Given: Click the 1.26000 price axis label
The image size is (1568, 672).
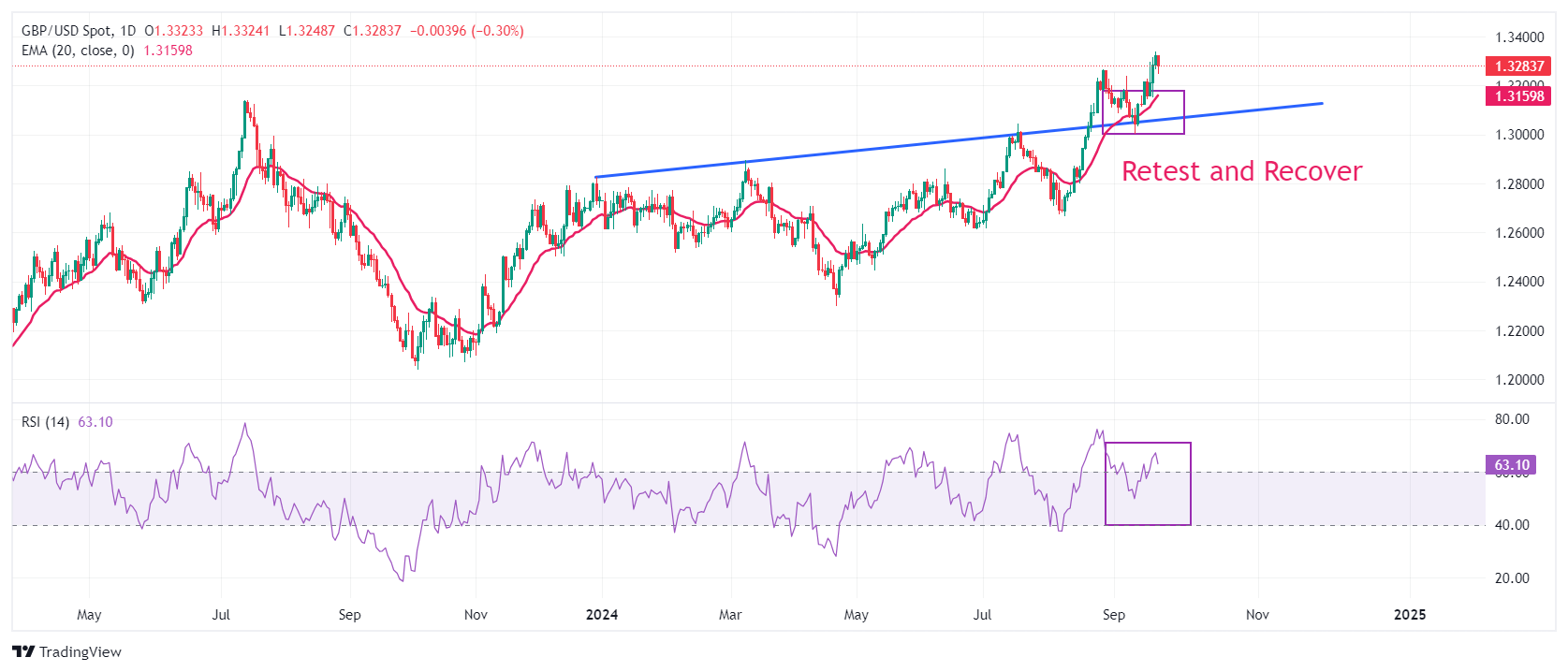Looking at the screenshot, I should (1518, 233).
